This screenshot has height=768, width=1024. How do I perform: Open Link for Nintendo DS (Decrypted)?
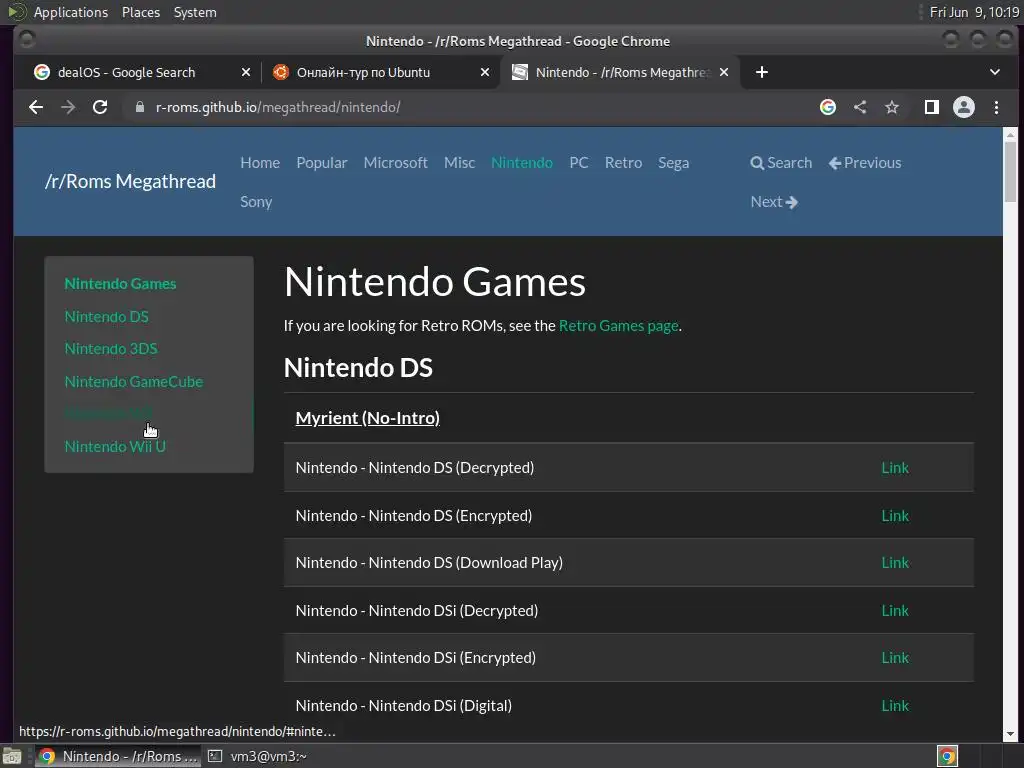click(x=895, y=468)
